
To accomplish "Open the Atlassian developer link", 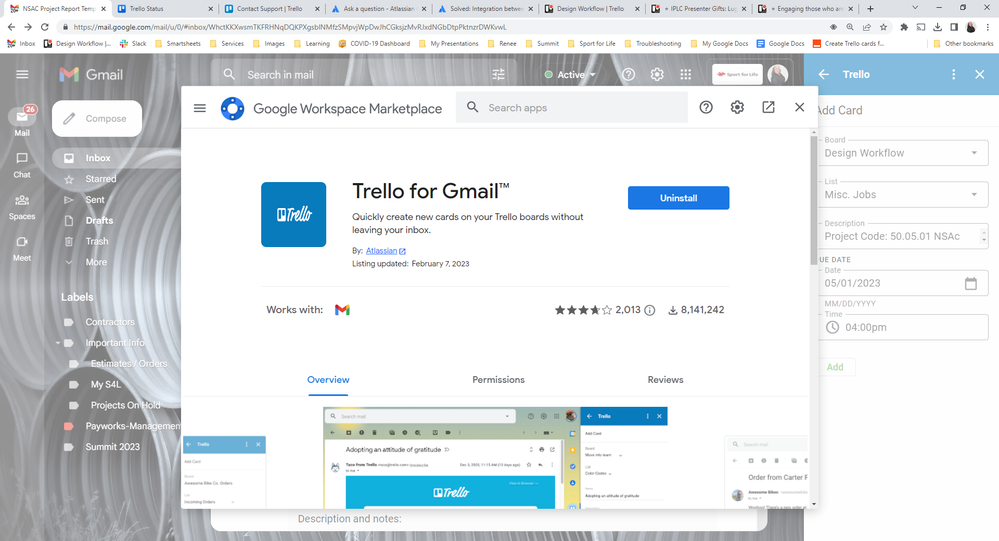I will pos(385,251).
